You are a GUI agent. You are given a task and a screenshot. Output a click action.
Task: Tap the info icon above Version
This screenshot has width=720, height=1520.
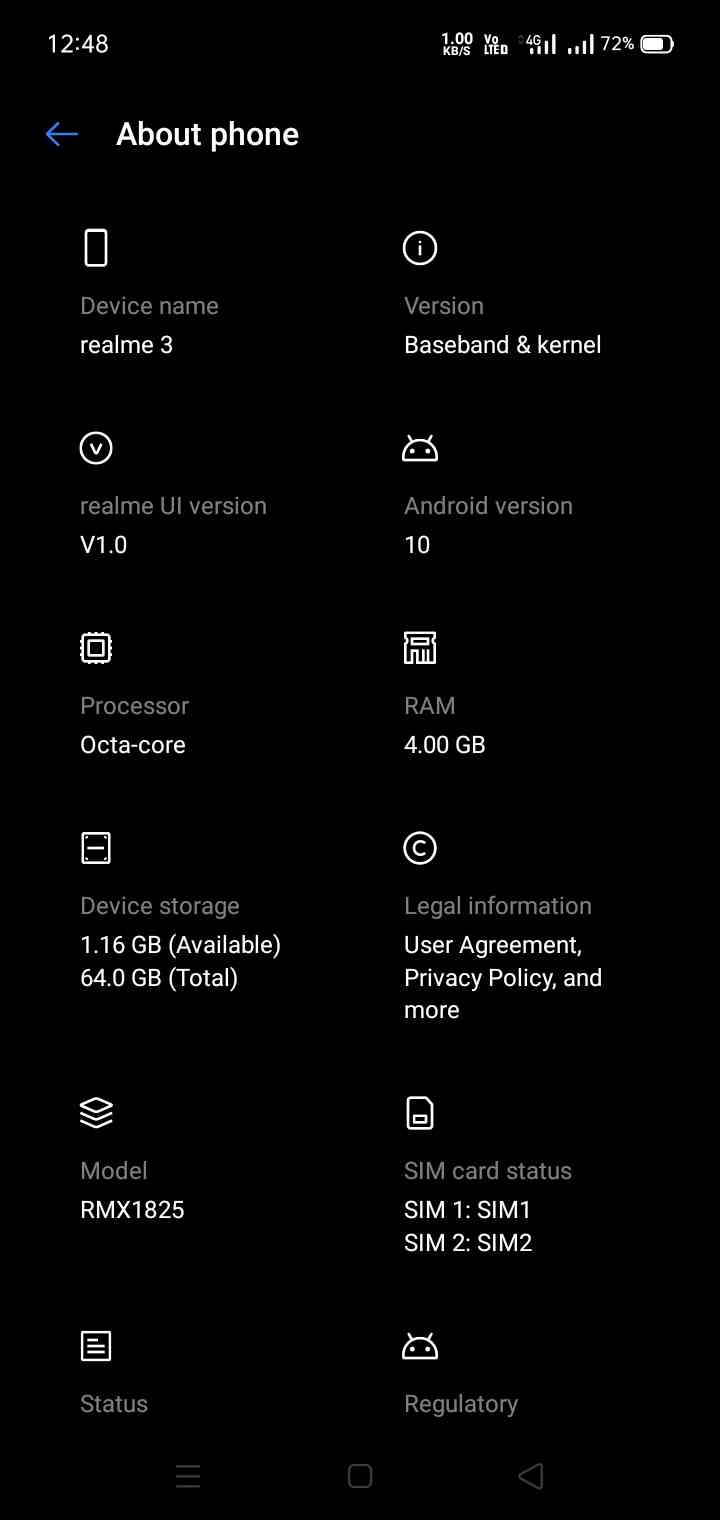(420, 248)
